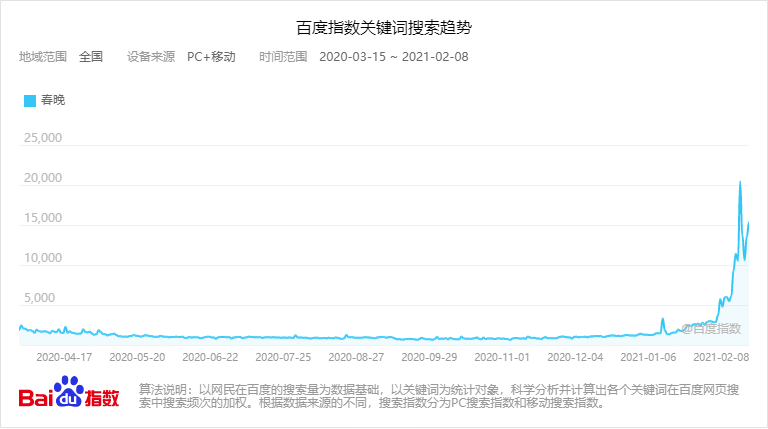Click the 25,000 y-axis label

[x=43, y=138]
